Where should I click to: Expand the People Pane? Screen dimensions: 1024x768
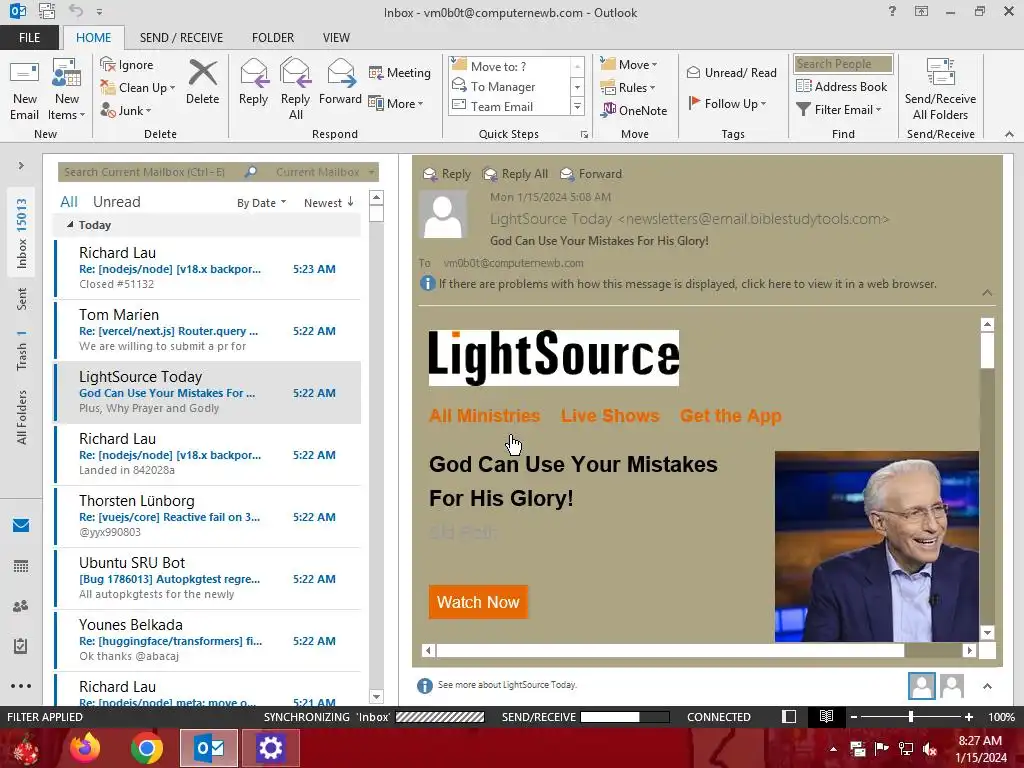tap(987, 686)
